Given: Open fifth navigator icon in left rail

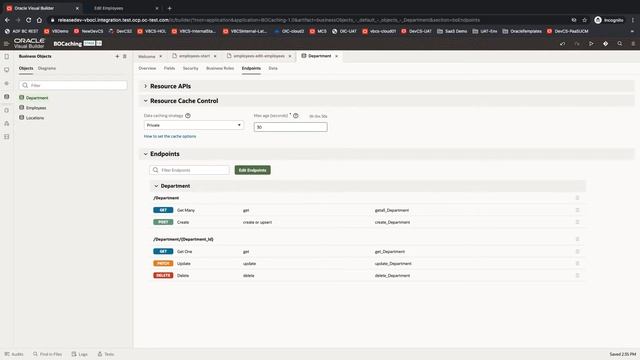Looking at the screenshot, I should click(x=7, y=110).
